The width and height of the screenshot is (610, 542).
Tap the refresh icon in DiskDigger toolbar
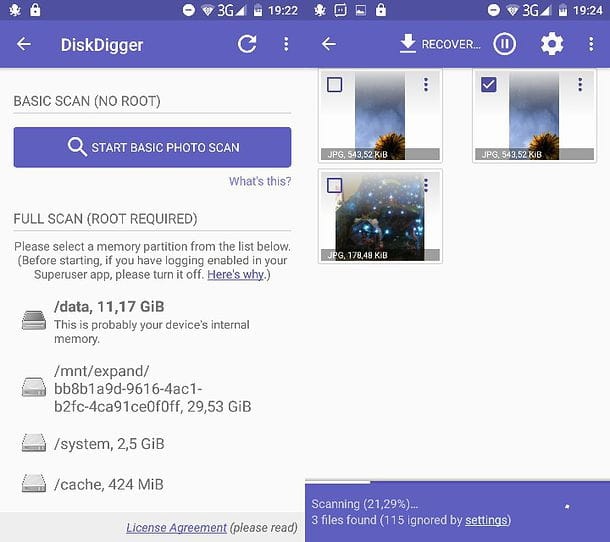tap(247, 44)
